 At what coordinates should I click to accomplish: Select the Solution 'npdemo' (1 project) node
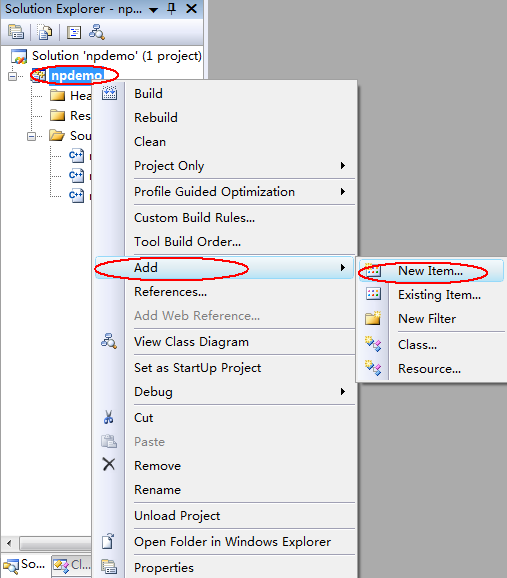tap(117, 56)
